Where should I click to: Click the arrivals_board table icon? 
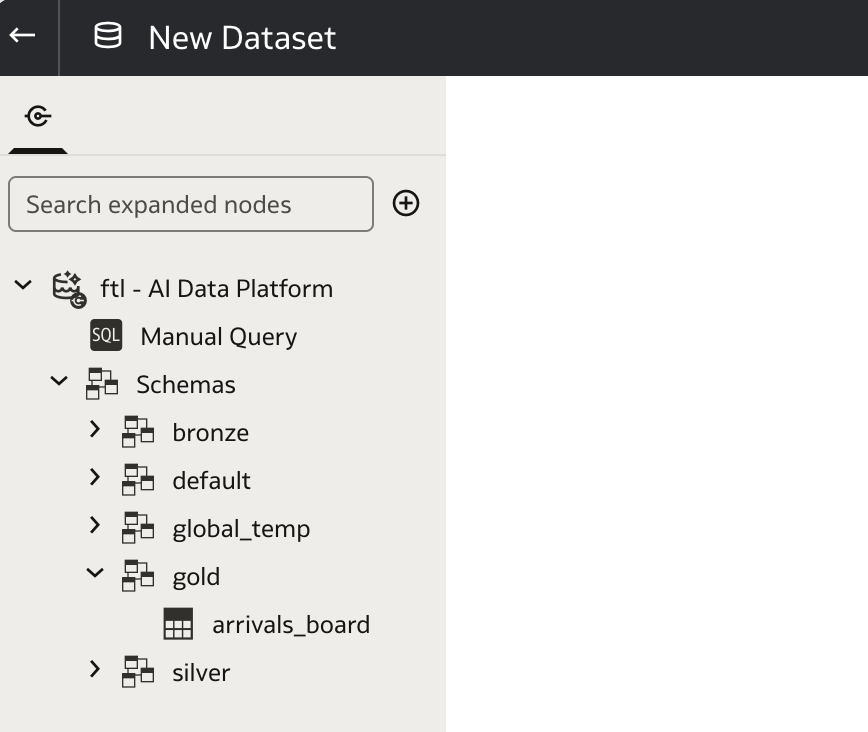point(178,624)
